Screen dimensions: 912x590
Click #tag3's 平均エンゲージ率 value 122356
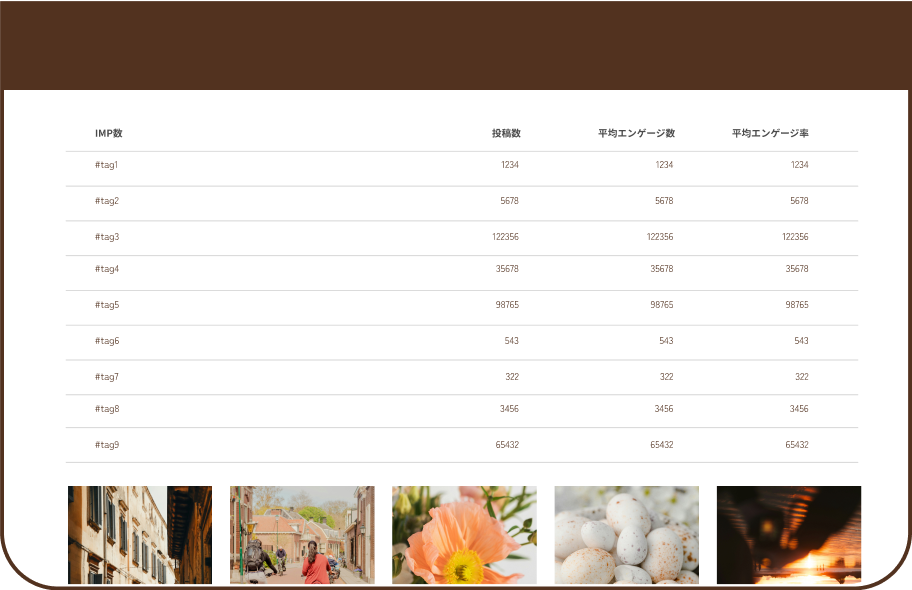(x=795, y=237)
